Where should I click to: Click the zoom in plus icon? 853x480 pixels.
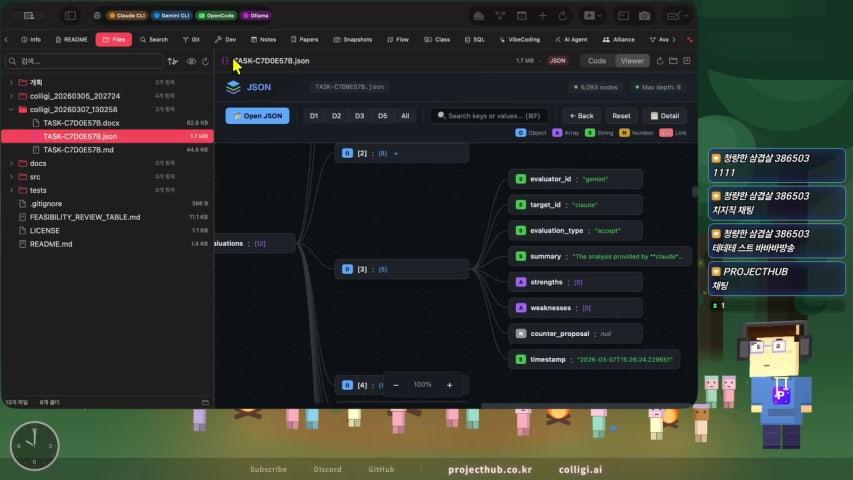(x=449, y=385)
